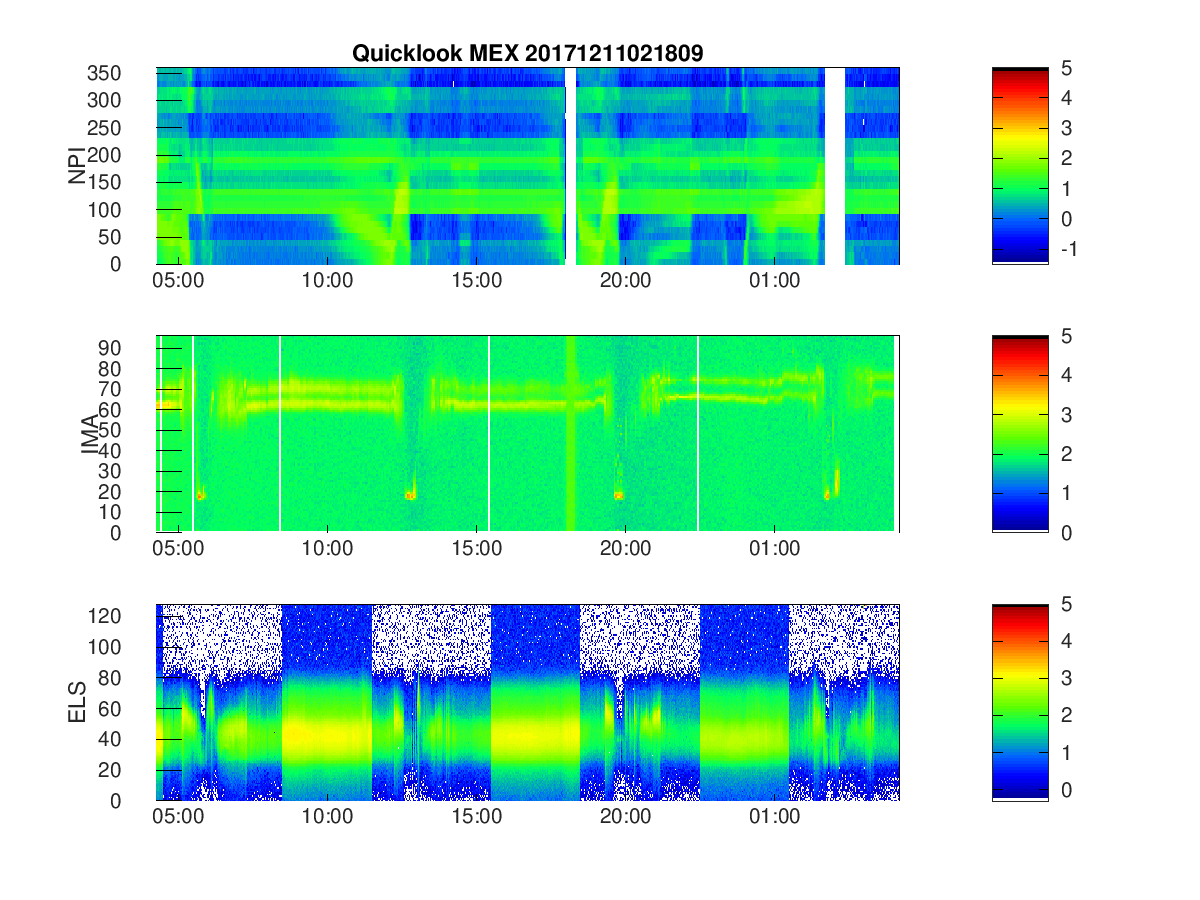Image resolution: width=1200 pixels, height=900 pixels.
Task: Click inside the ELS spectrogram panel
Action: pyautogui.click(x=527, y=702)
